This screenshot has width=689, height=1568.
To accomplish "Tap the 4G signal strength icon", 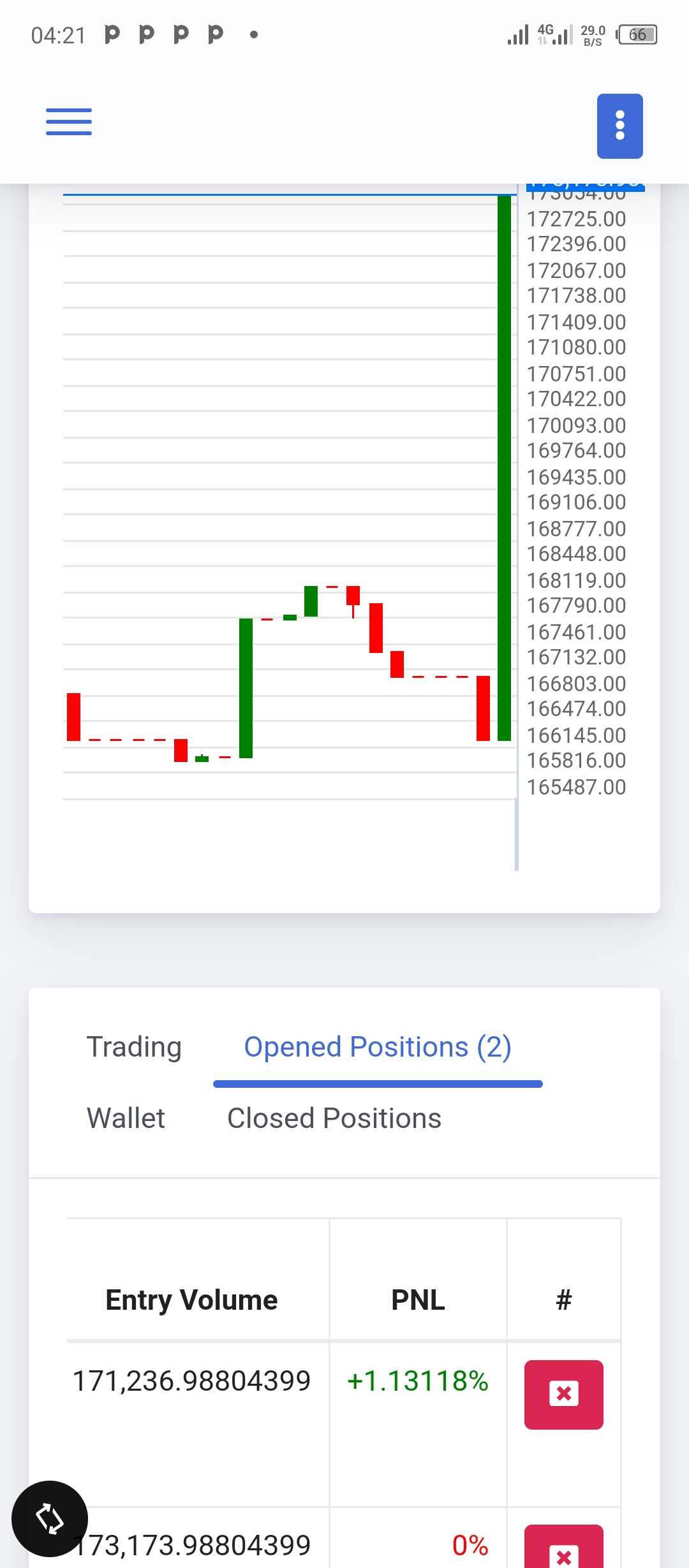I will [x=554, y=34].
